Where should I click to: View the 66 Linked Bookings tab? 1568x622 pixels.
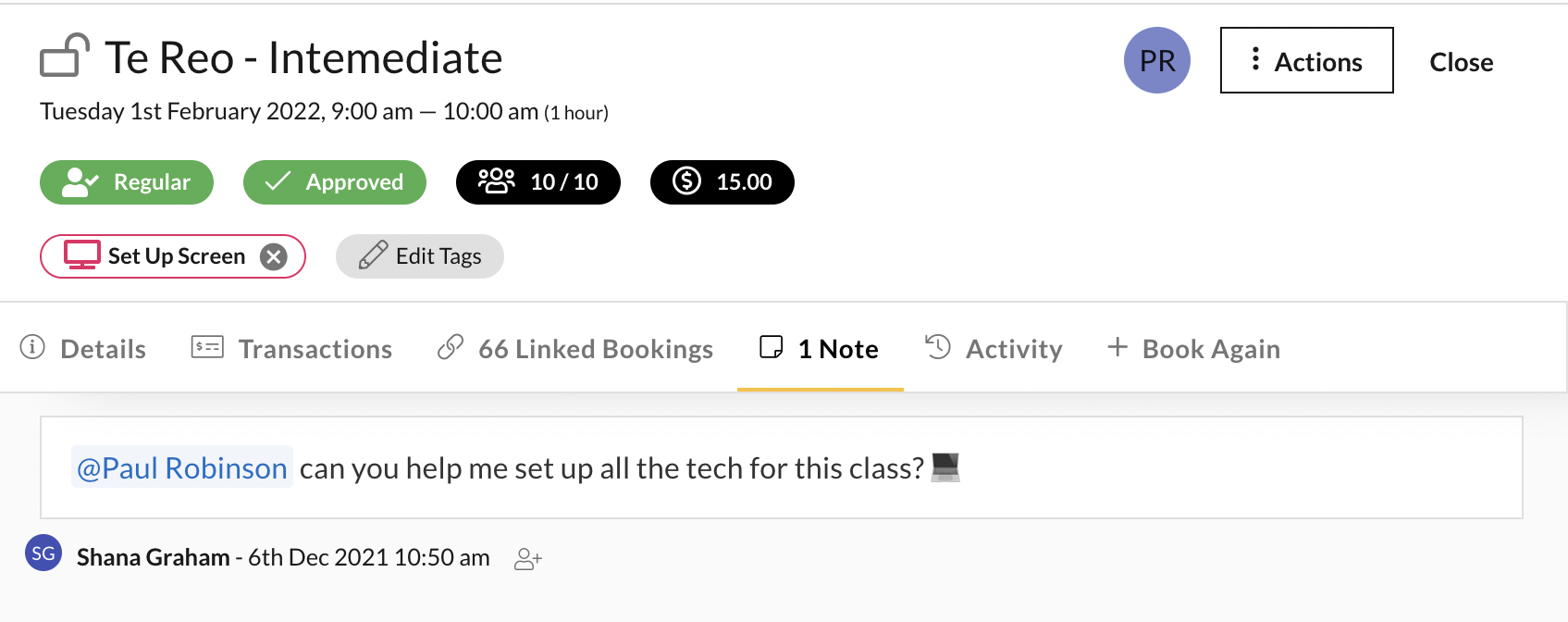point(575,348)
